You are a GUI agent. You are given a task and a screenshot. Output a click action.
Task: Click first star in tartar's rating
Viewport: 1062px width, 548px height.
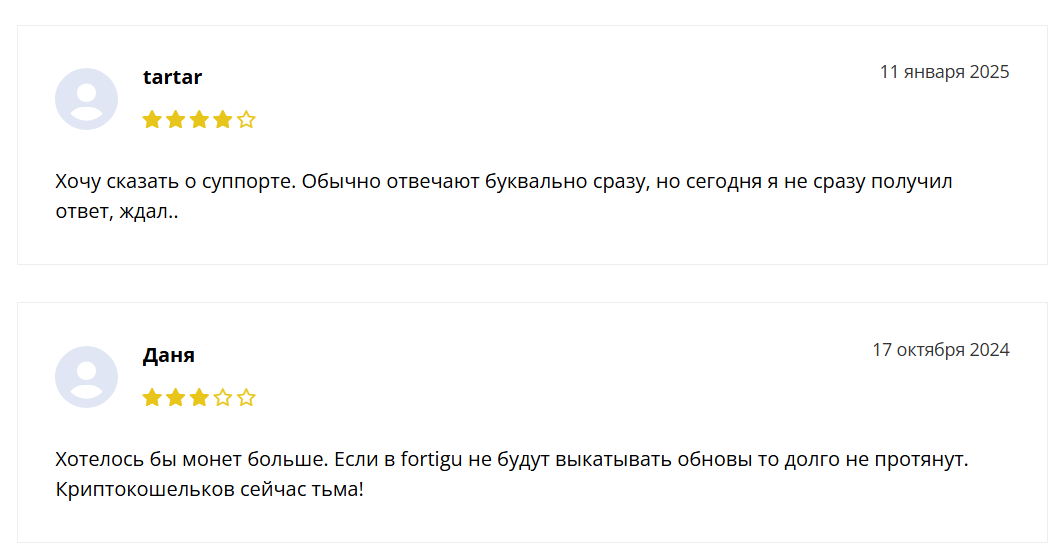(152, 120)
